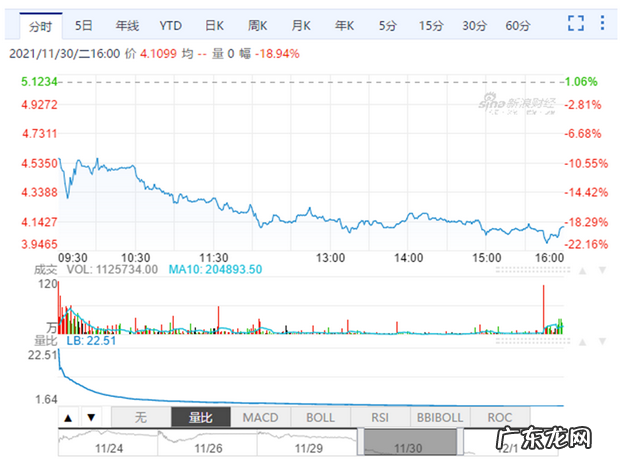Click the volume panel down arrow

click(602, 270)
